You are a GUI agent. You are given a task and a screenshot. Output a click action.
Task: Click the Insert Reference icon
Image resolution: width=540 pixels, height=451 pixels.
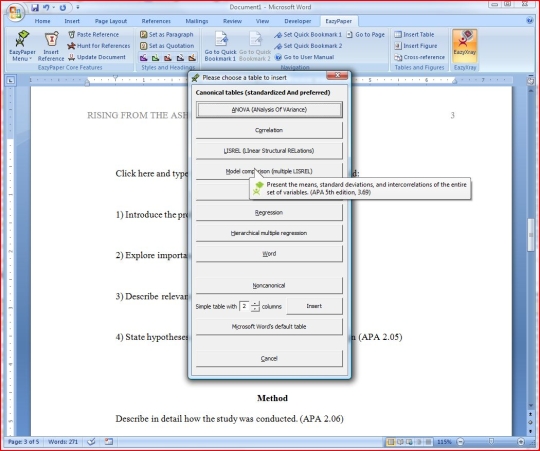click(x=51, y=47)
